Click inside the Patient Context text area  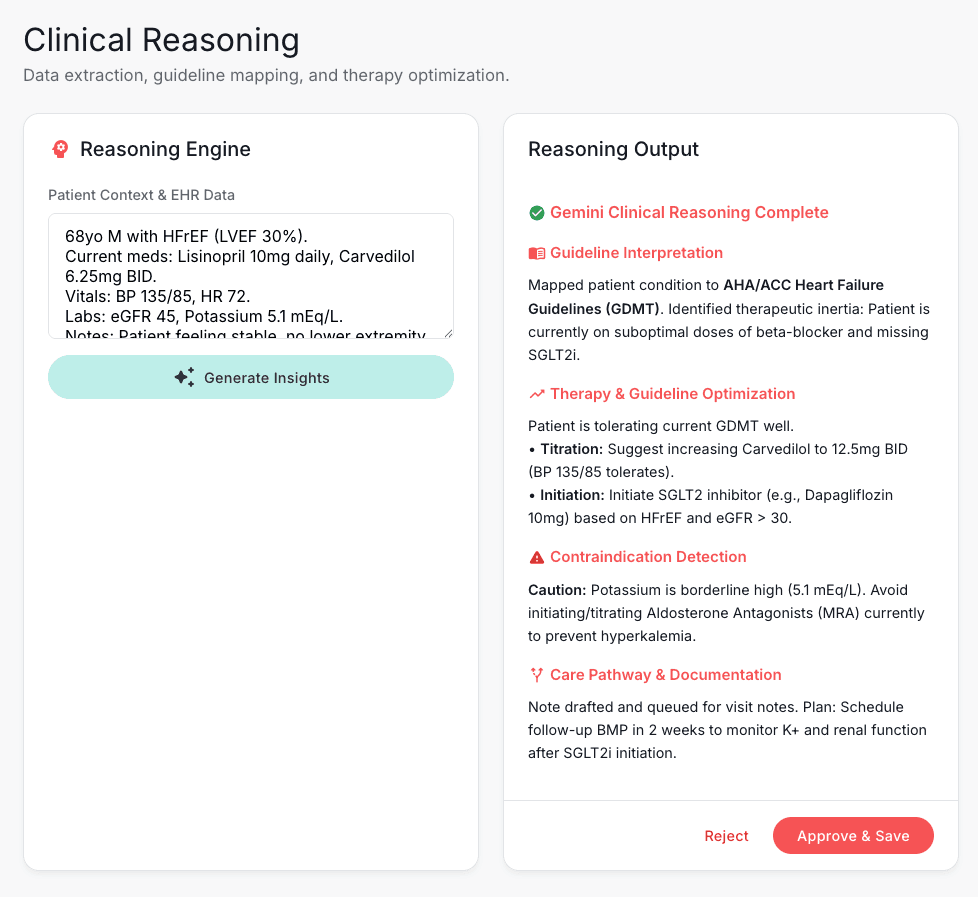pos(251,276)
